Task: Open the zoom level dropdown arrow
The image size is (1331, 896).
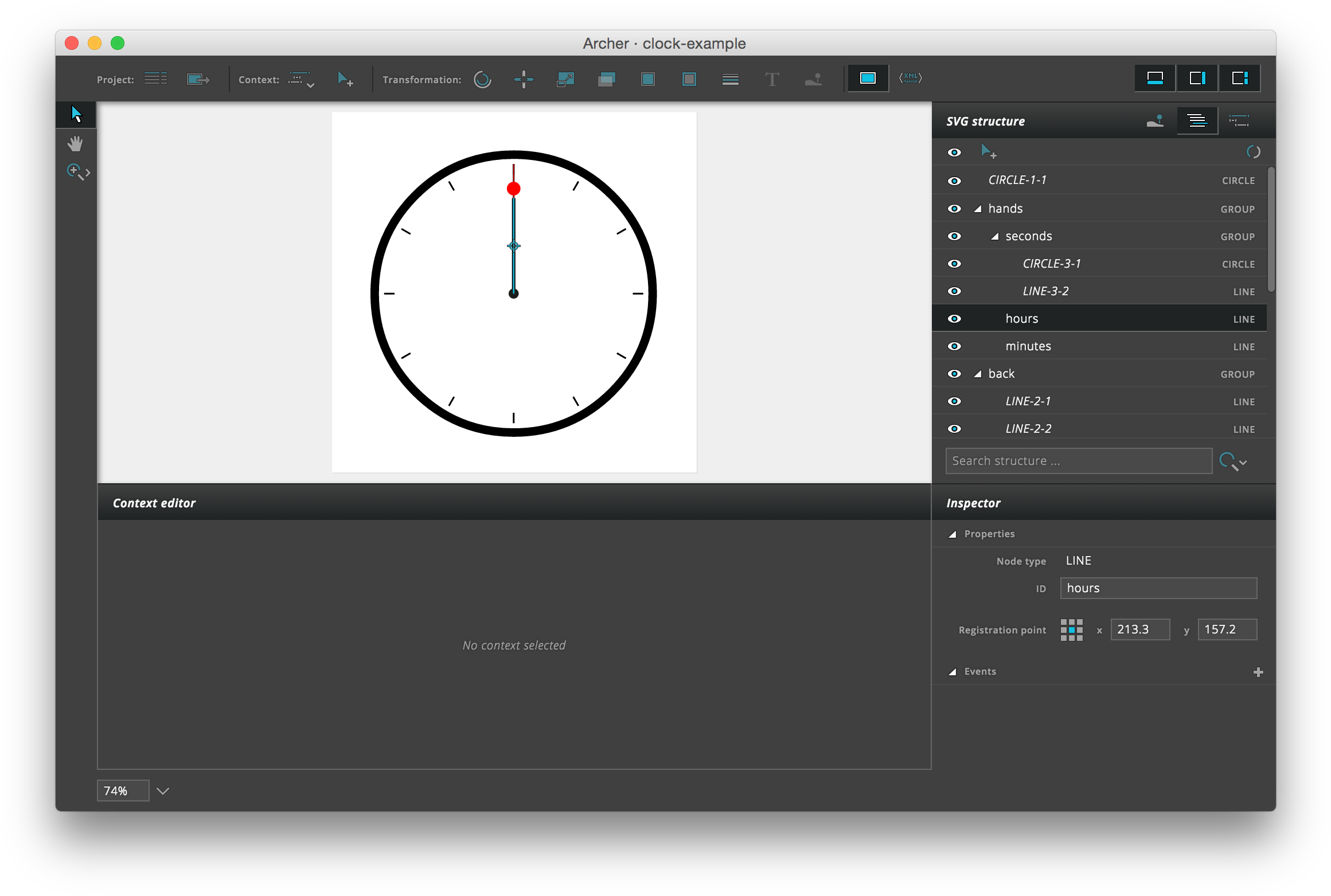Action: coord(163,791)
